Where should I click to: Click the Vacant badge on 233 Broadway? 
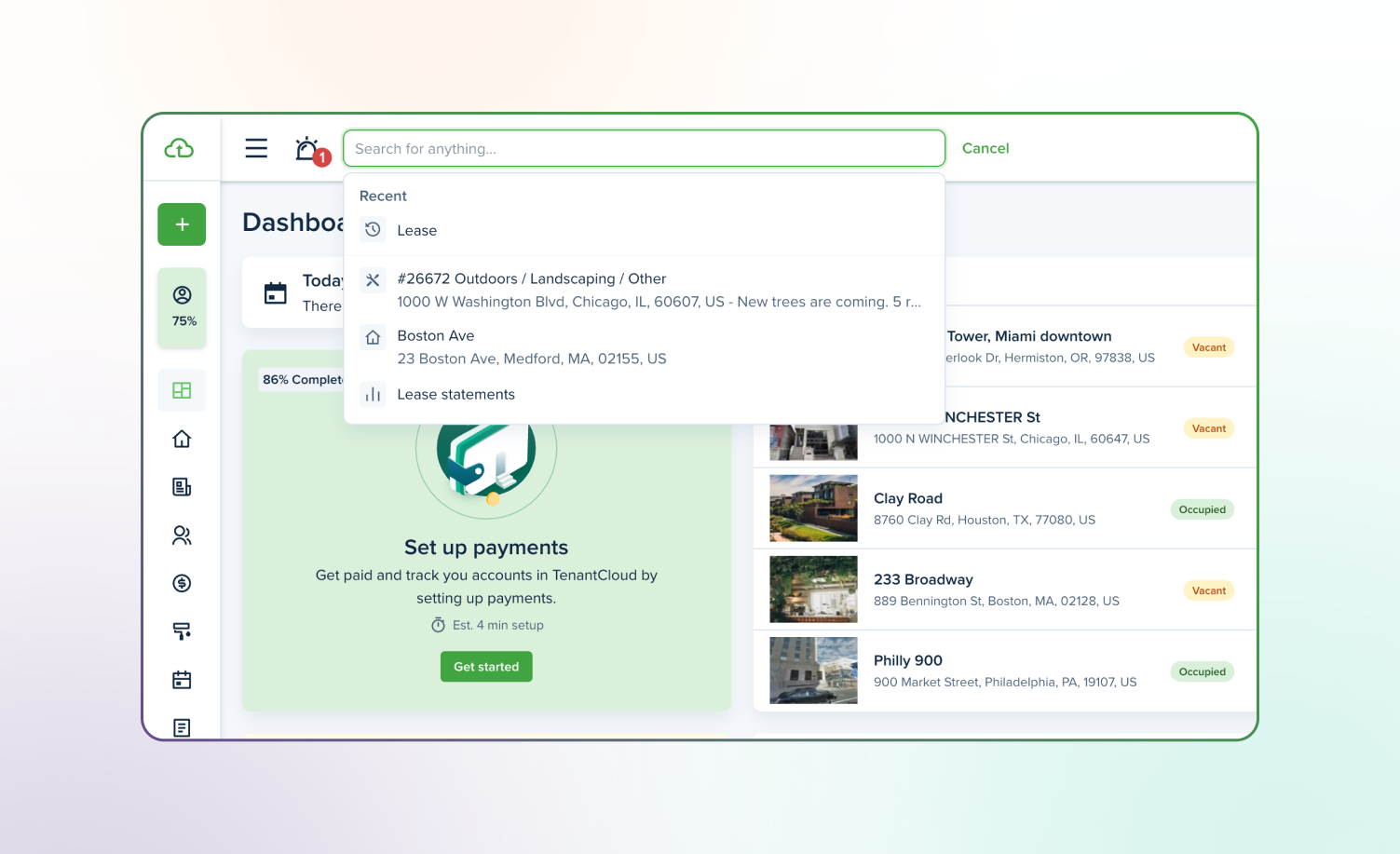[1209, 590]
